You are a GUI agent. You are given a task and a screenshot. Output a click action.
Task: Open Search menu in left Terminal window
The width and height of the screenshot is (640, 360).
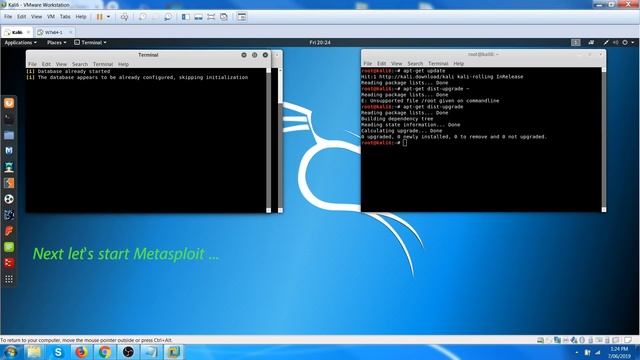80,64
